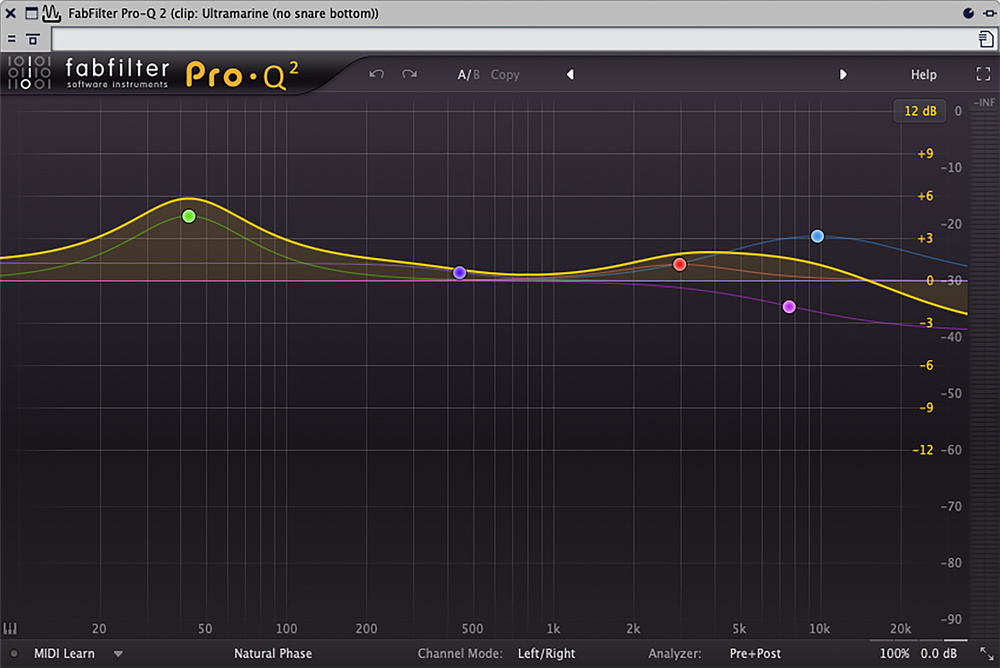Go to next preset with right arrow
1000x668 pixels.
[843, 74]
